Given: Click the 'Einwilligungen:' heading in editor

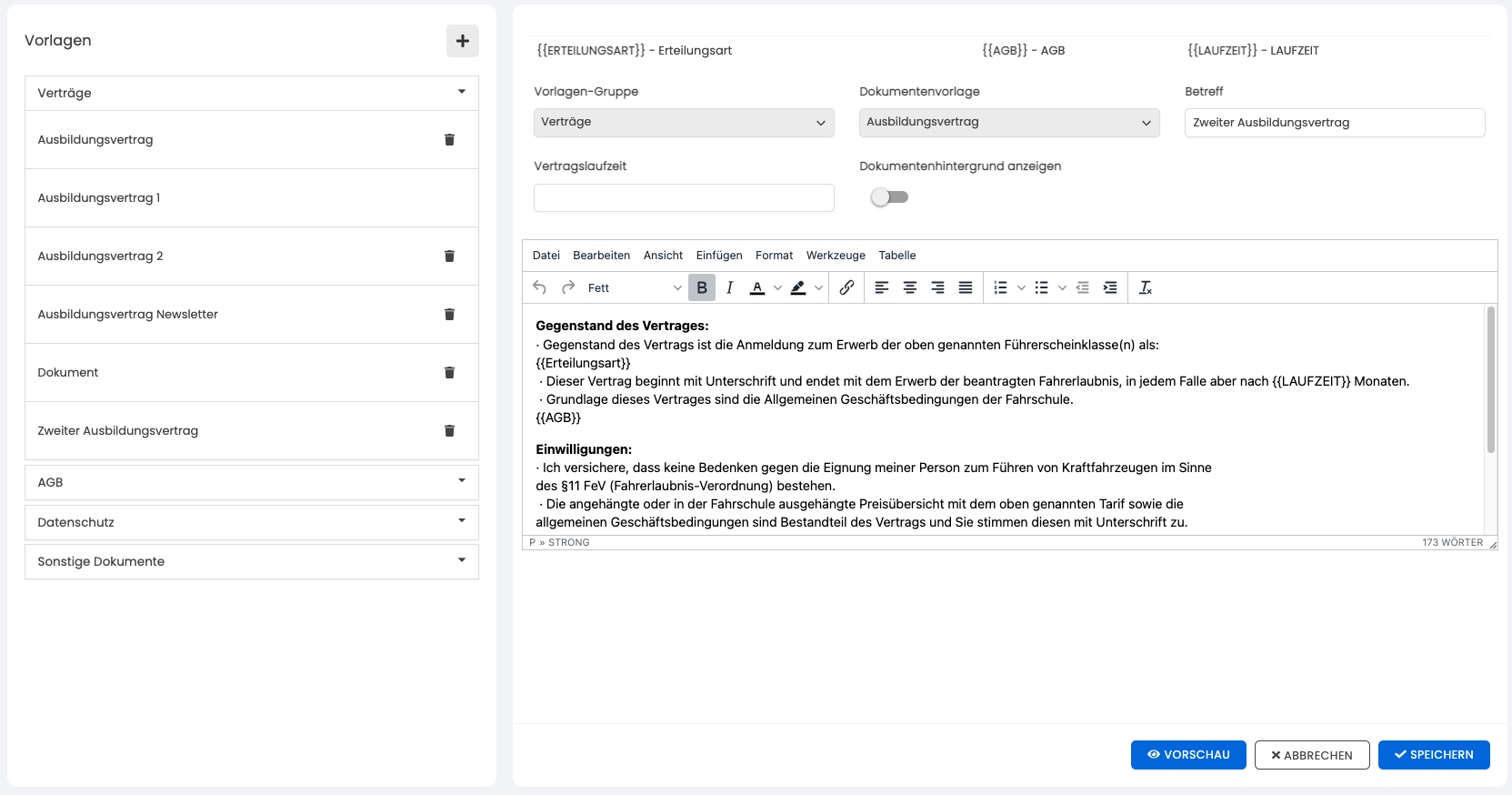Looking at the screenshot, I should pyautogui.click(x=584, y=449).
